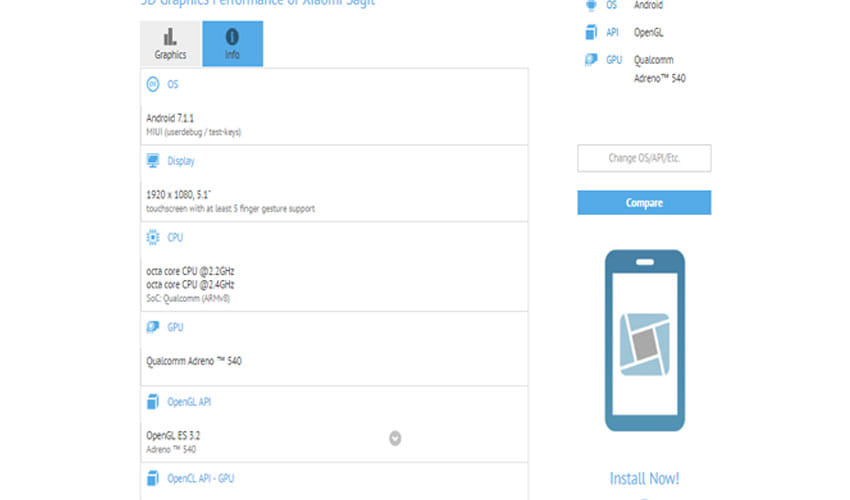Select the Info tab
The image size is (850, 500).
click(x=233, y=44)
